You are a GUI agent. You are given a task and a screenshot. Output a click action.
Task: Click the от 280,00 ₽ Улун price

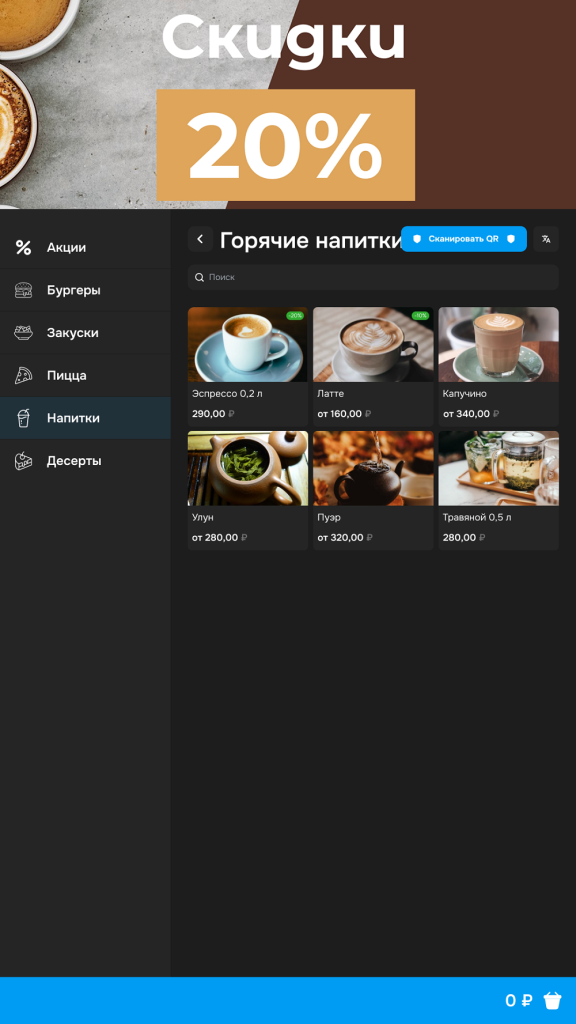click(219, 537)
